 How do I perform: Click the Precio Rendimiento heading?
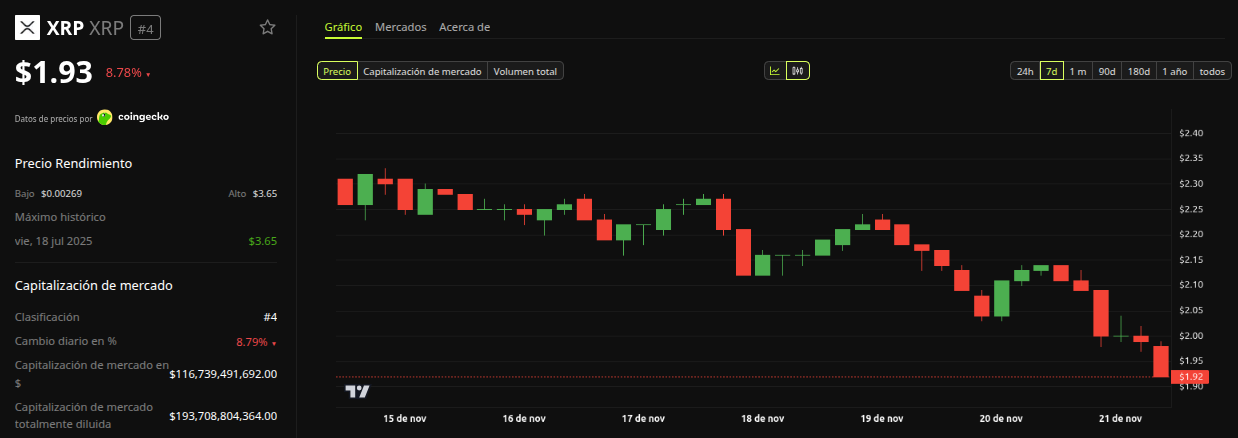point(74,163)
